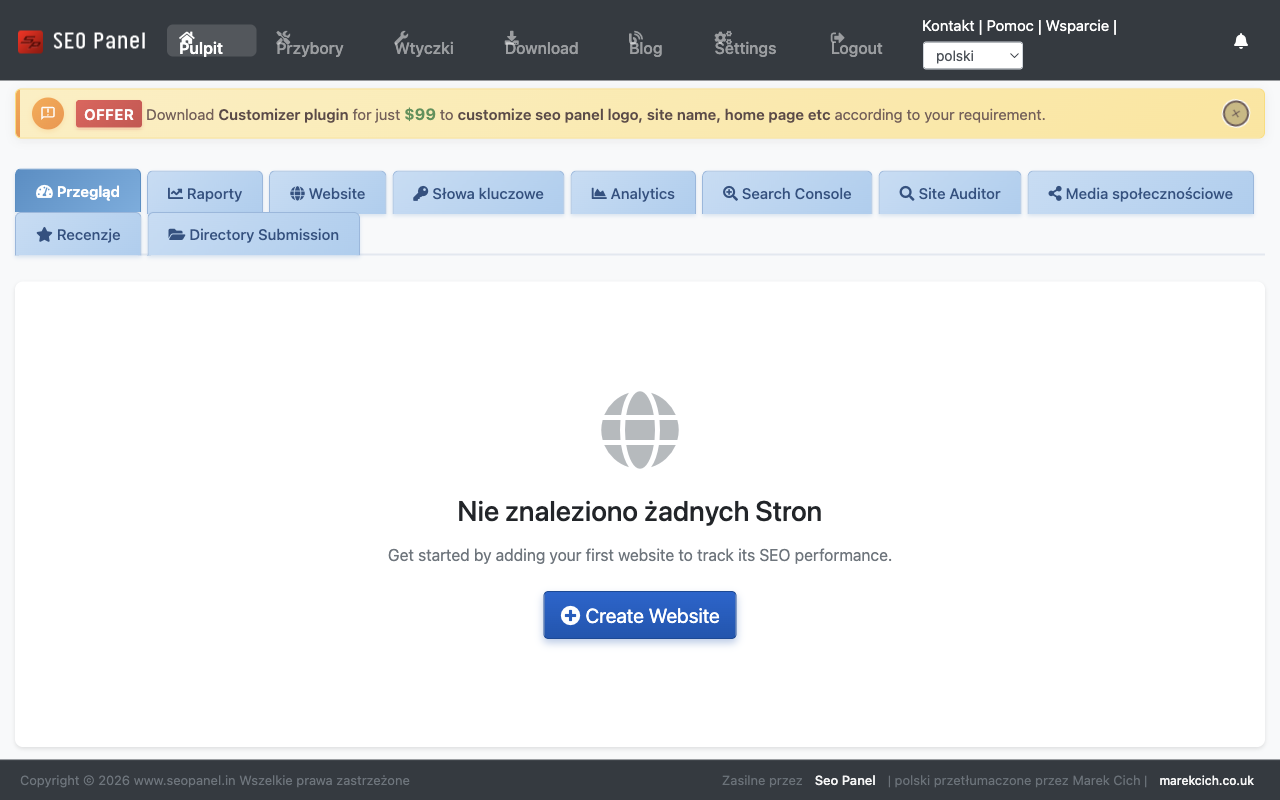Switch to the Recenzje tab

point(78,234)
